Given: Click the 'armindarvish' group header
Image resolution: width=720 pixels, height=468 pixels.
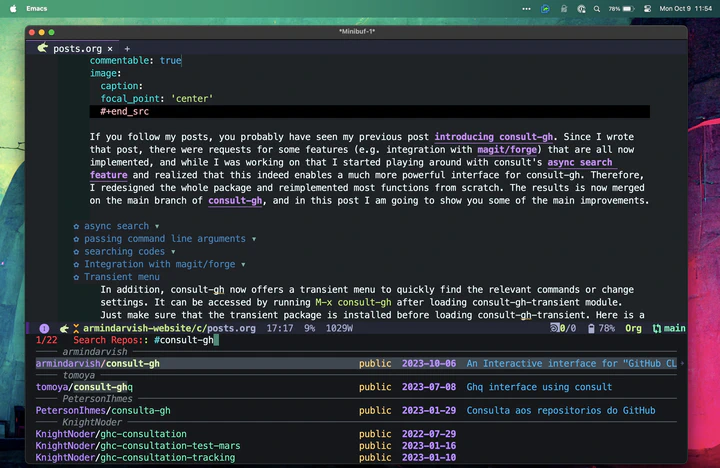Looking at the screenshot, I should 95,352.
